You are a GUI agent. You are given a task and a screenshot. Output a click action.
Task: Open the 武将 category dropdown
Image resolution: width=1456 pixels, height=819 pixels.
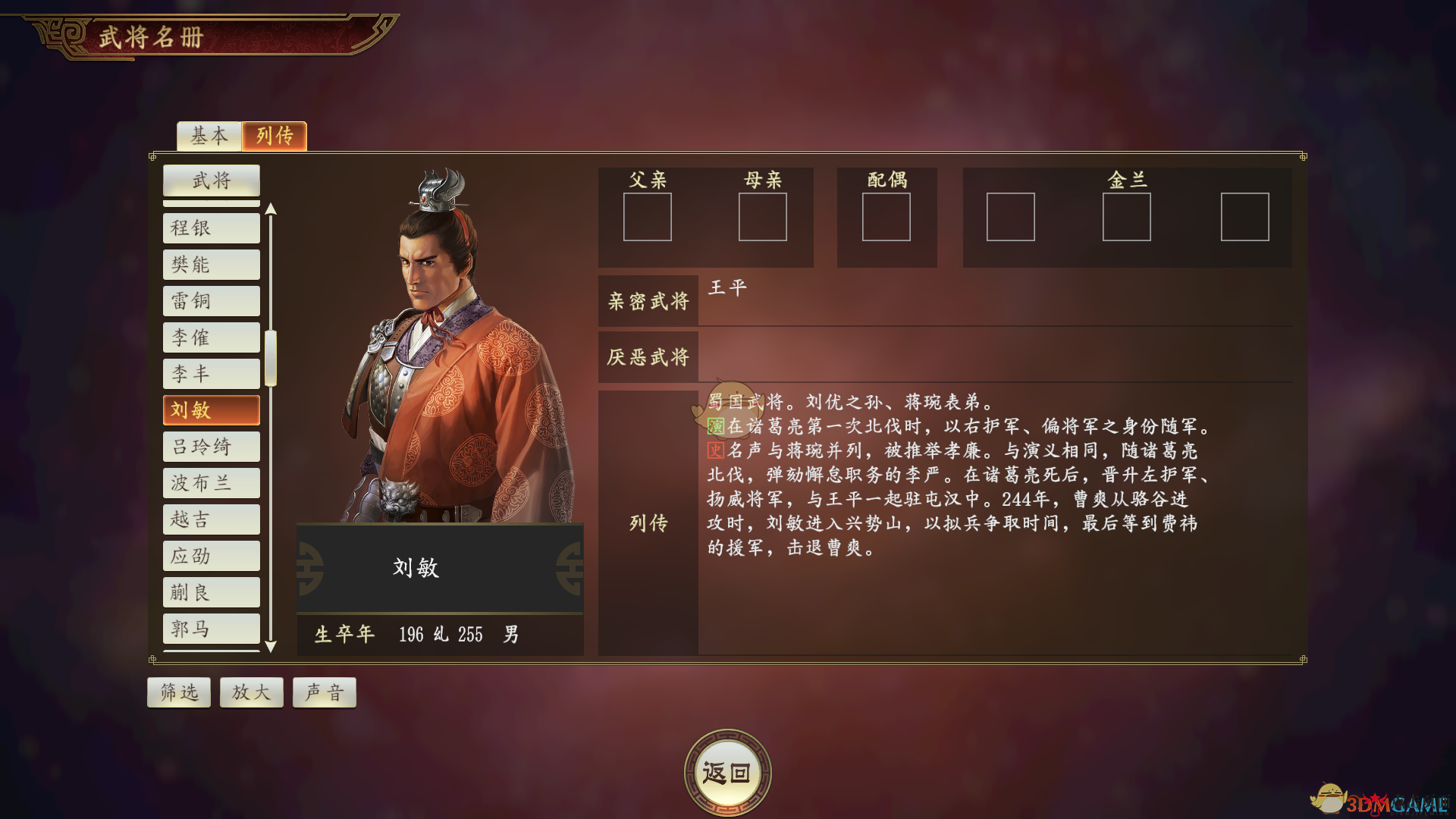[212, 180]
